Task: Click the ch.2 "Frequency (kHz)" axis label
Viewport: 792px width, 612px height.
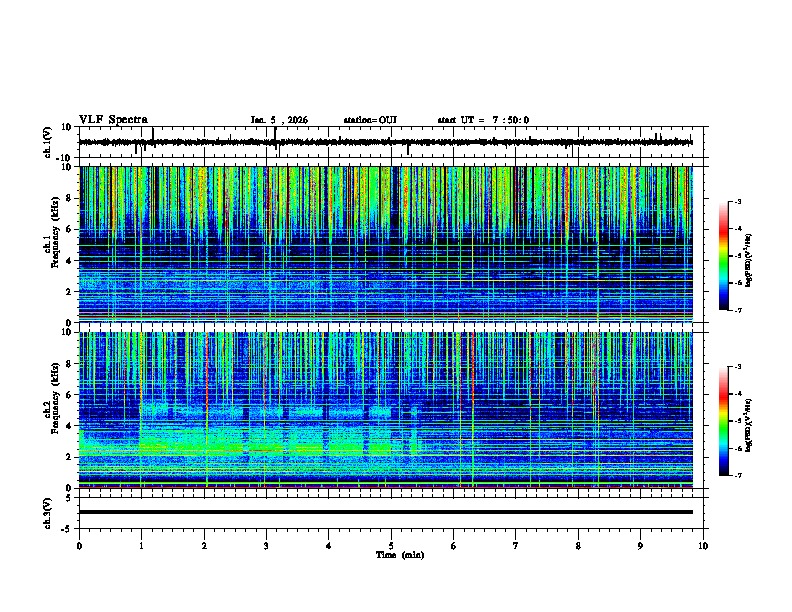Action: (55, 398)
